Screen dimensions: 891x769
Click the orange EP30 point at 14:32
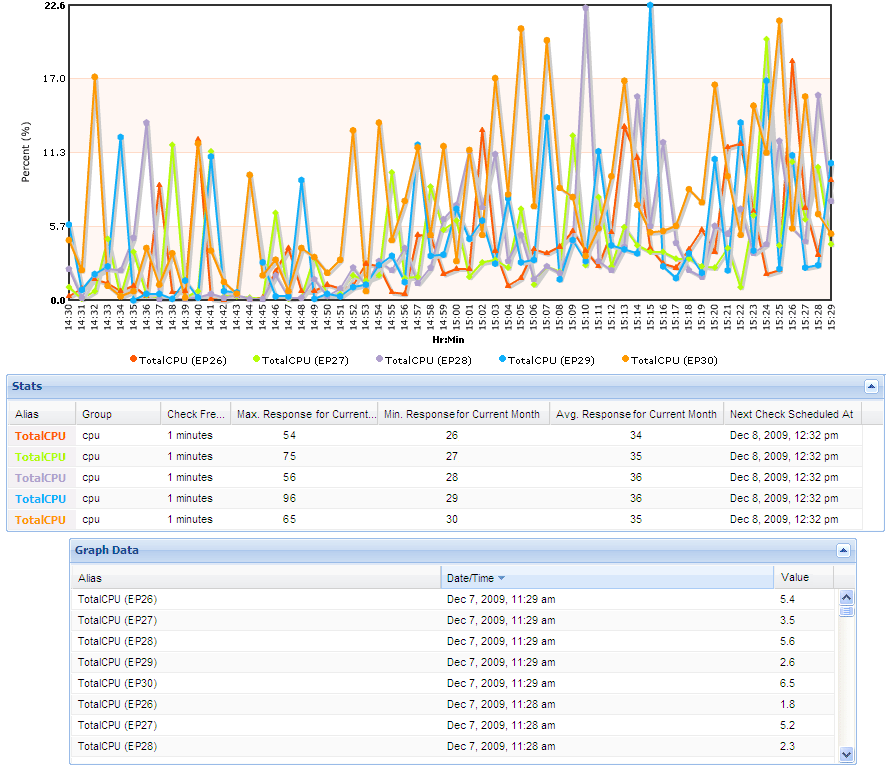tap(95, 77)
